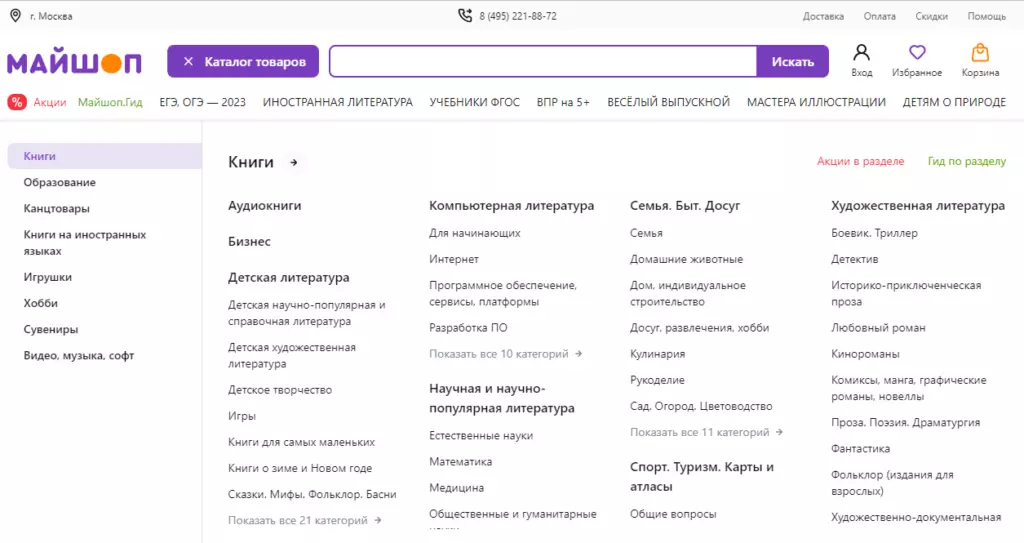
Task: Change city by clicking г. Москва
Action: (51, 16)
